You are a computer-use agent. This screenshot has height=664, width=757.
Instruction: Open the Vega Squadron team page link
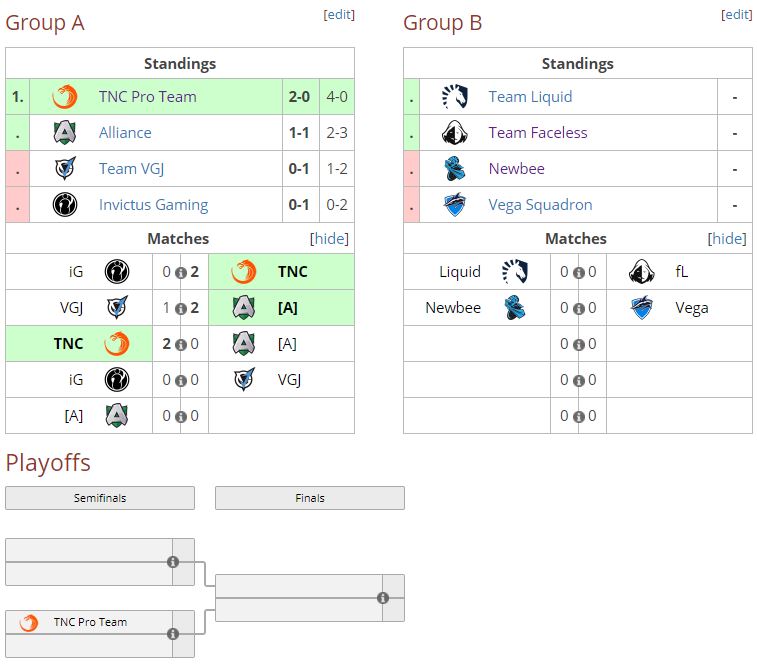pyautogui.click(x=540, y=205)
